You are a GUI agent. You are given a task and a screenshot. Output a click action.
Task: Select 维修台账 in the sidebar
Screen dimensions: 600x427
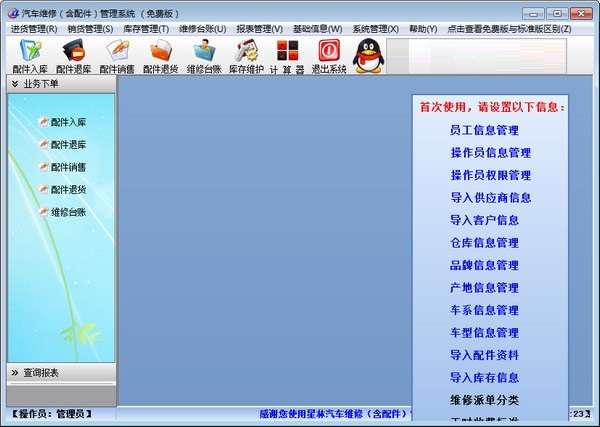point(63,212)
